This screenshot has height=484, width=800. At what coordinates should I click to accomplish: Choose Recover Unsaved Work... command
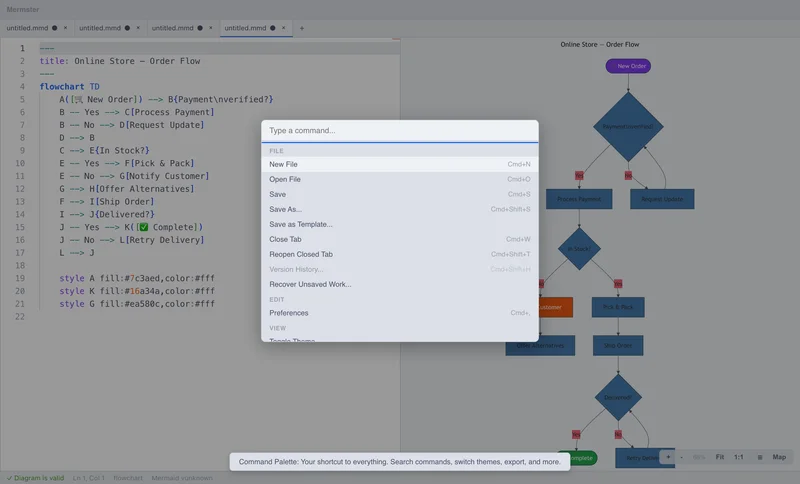(x=399, y=284)
